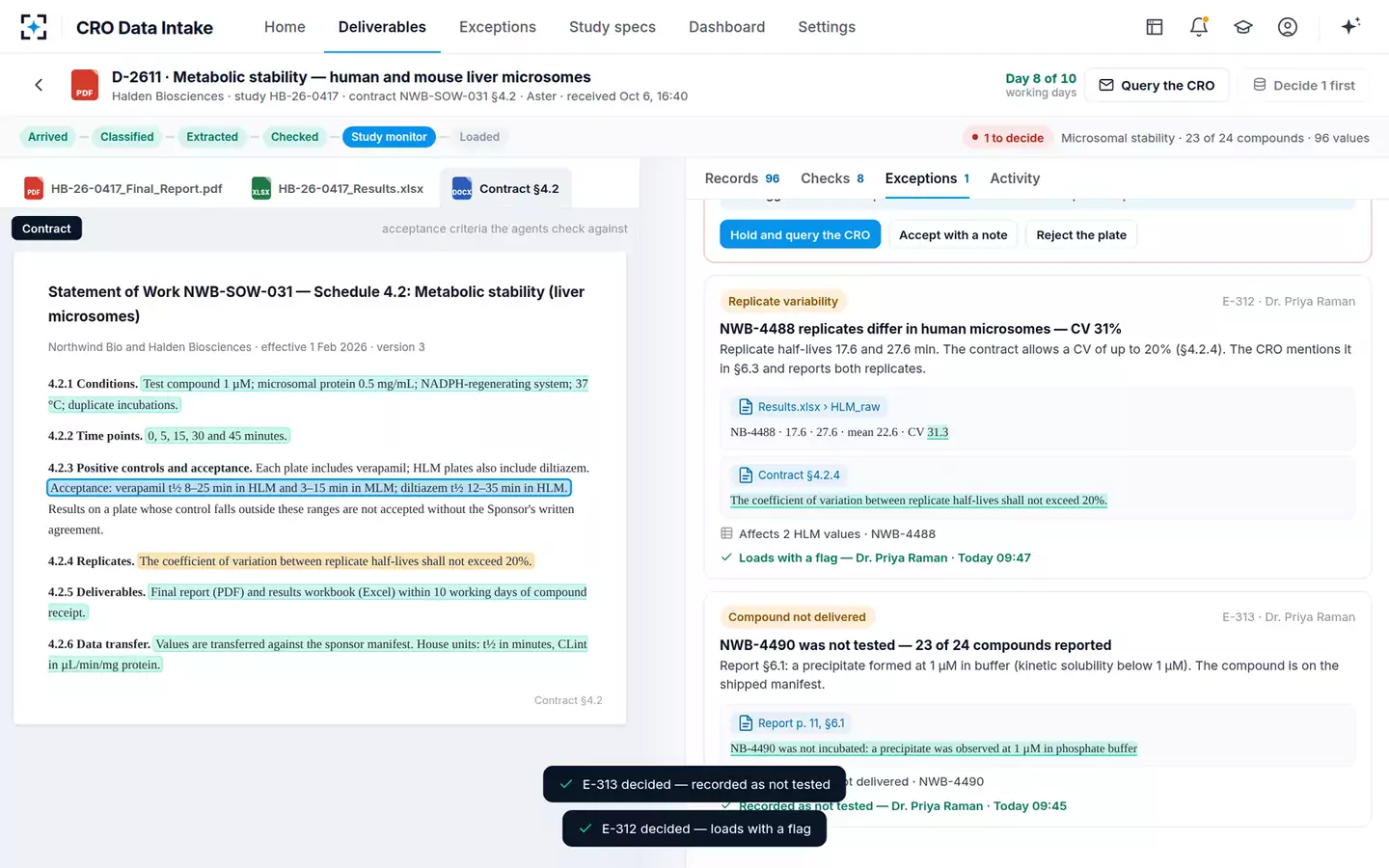Click highlighted verapamil acceptance criteria sentence
Screen dimensions: 1389x868
click(x=309, y=488)
